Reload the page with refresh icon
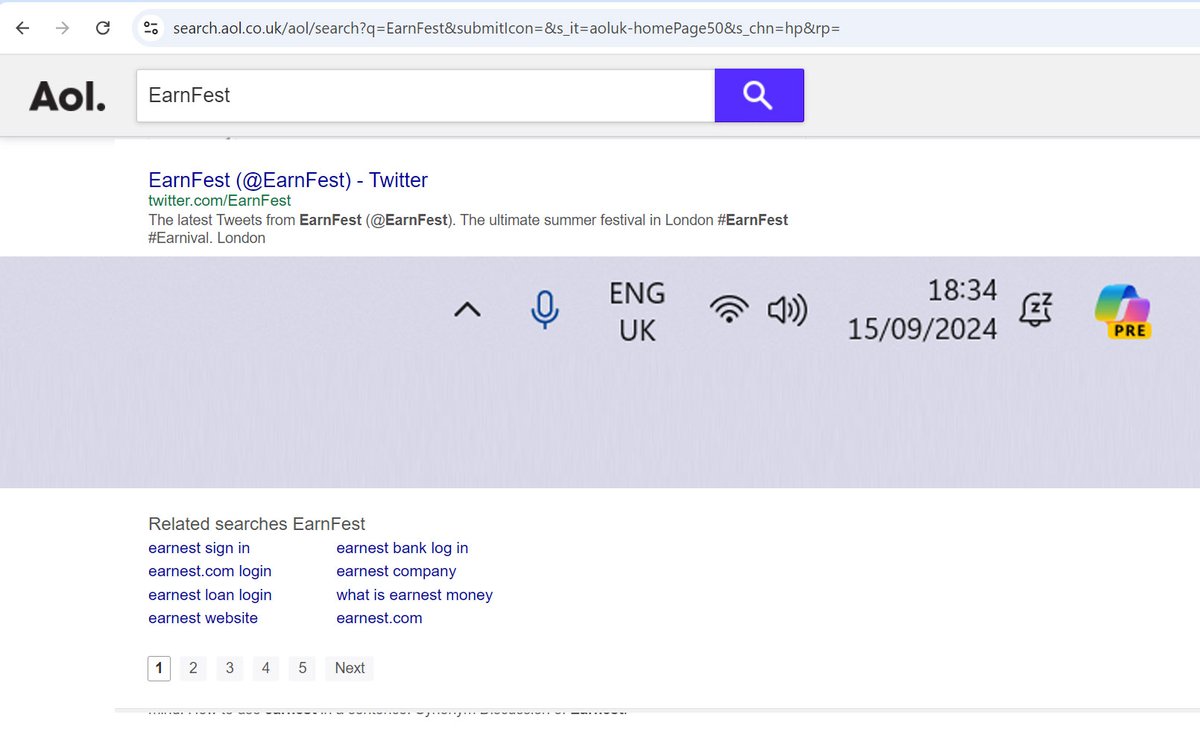This screenshot has width=1200, height=735. 102,28
